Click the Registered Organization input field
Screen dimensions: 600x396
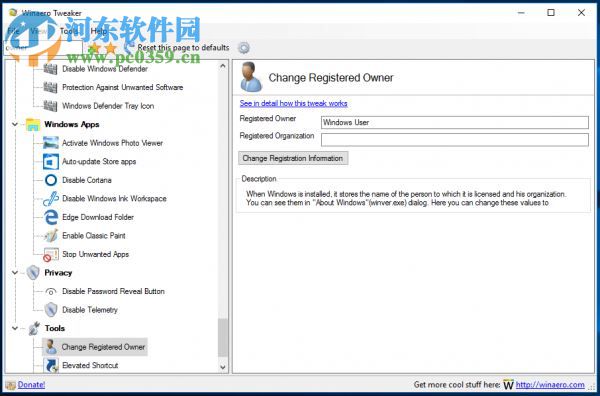[455, 140]
